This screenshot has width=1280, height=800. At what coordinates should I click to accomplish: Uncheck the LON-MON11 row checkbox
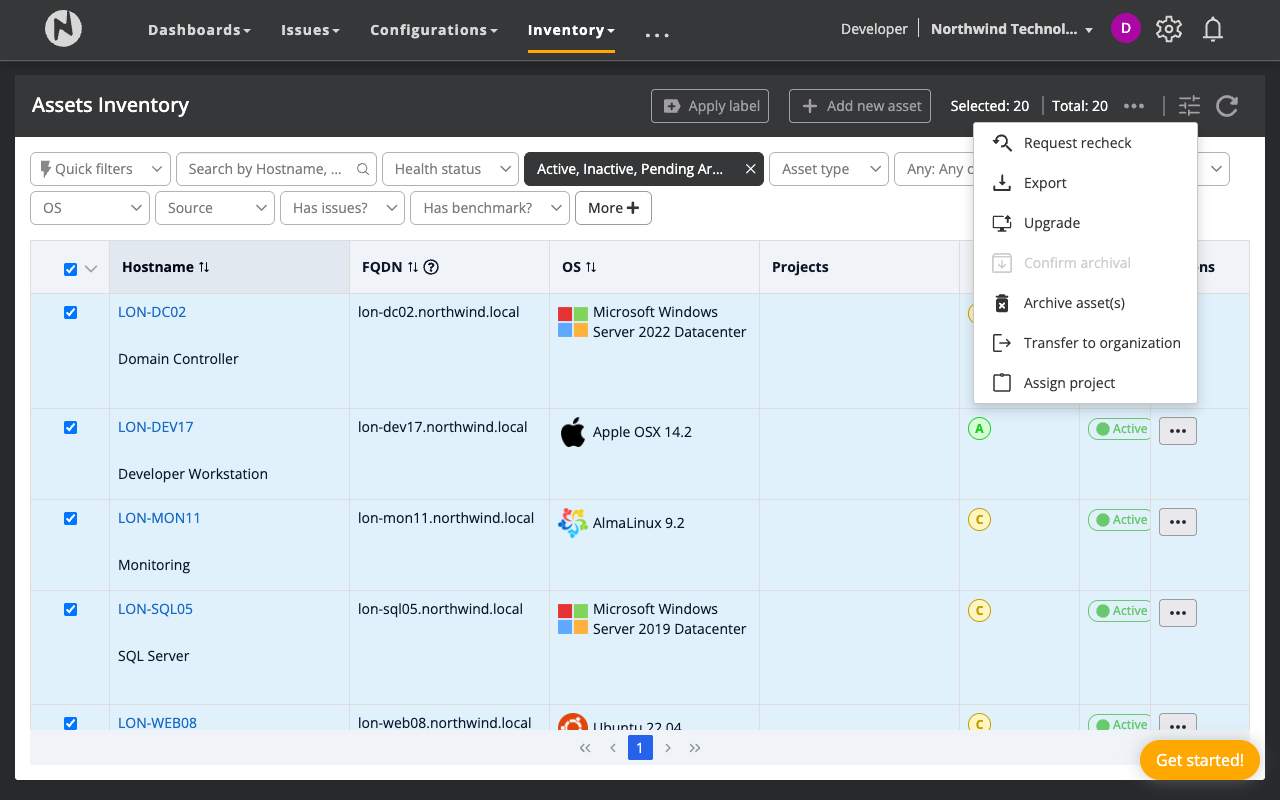click(x=70, y=518)
